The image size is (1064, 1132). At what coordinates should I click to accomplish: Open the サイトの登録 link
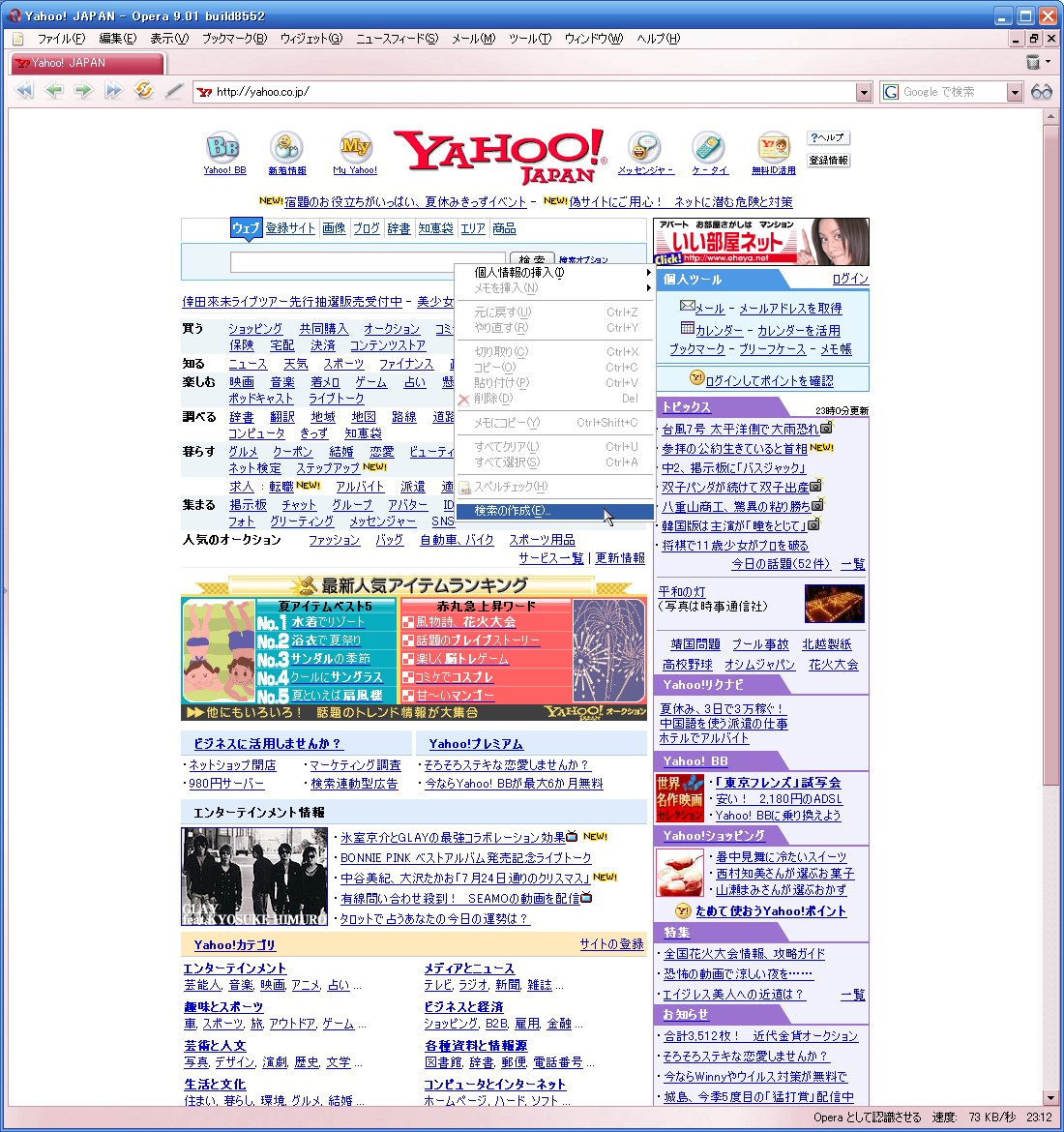click(x=611, y=943)
